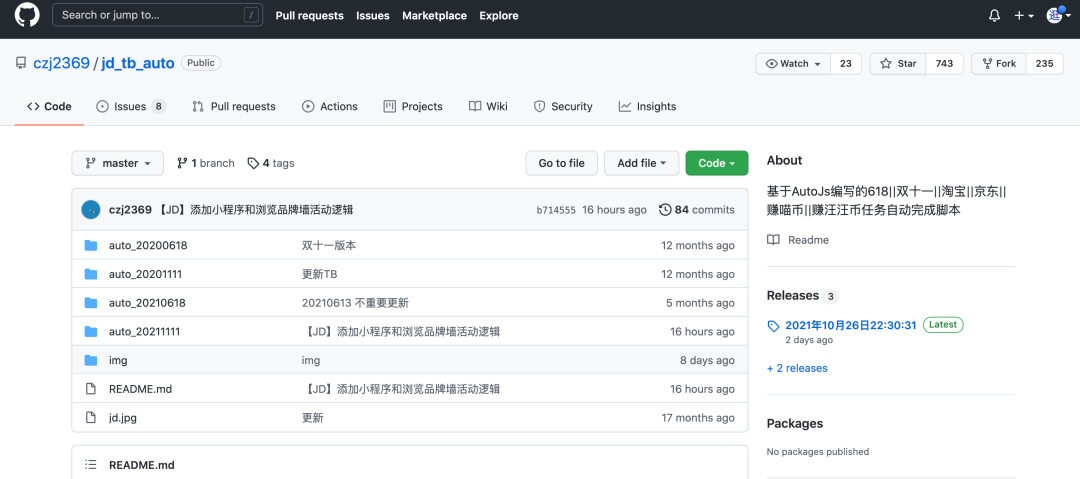Open auto_20200618 folder
The image size is (1080, 479).
coord(148,245)
